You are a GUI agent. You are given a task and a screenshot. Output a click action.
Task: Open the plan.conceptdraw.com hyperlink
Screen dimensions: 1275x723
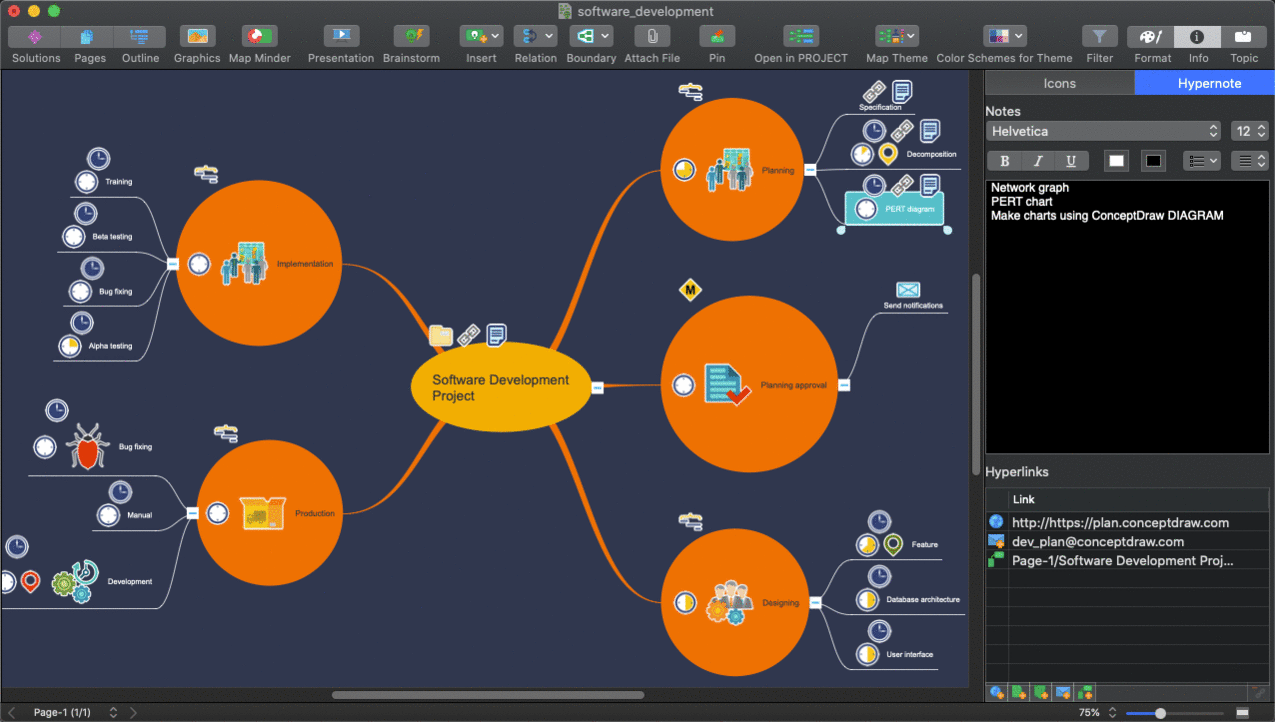[1120, 522]
